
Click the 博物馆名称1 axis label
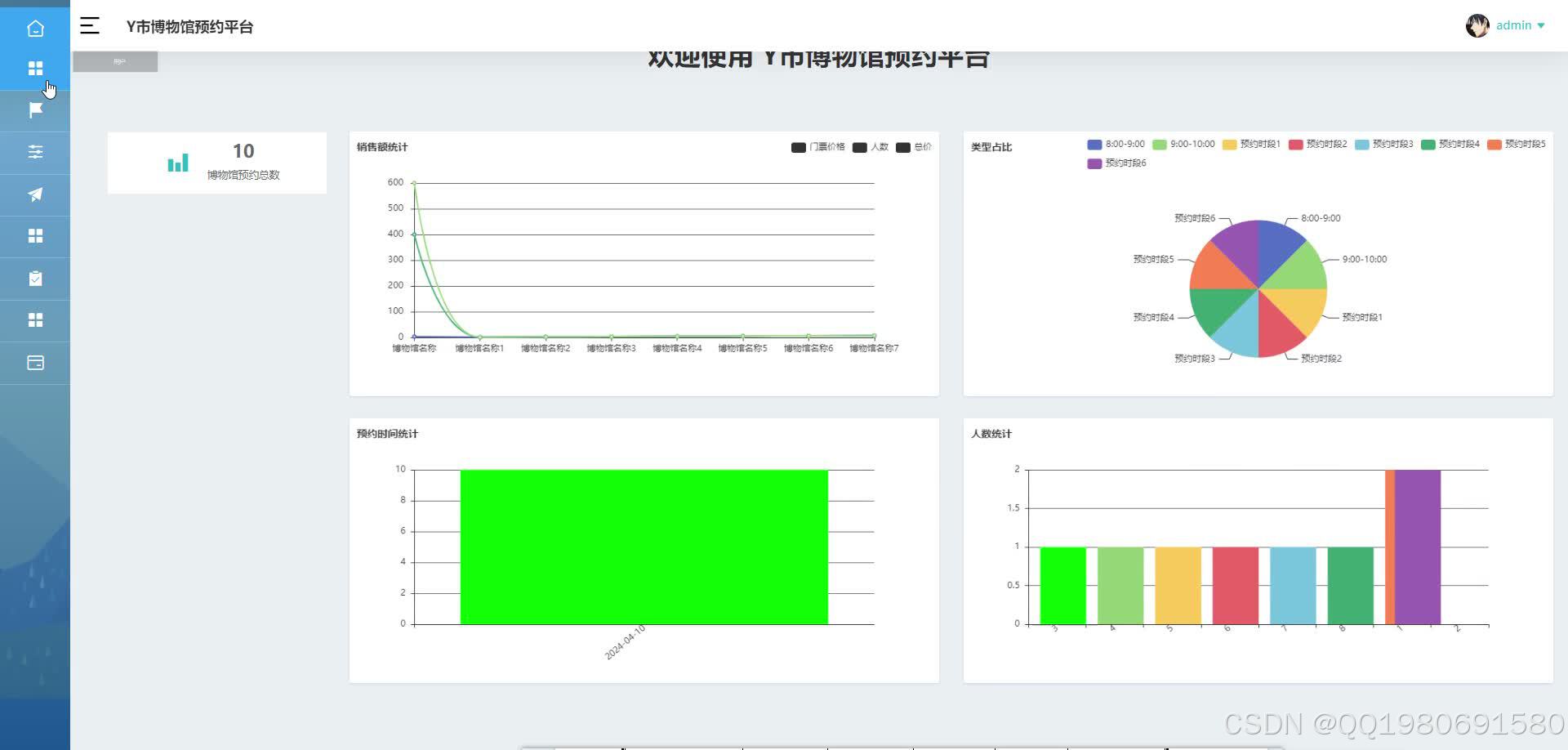[x=479, y=349]
